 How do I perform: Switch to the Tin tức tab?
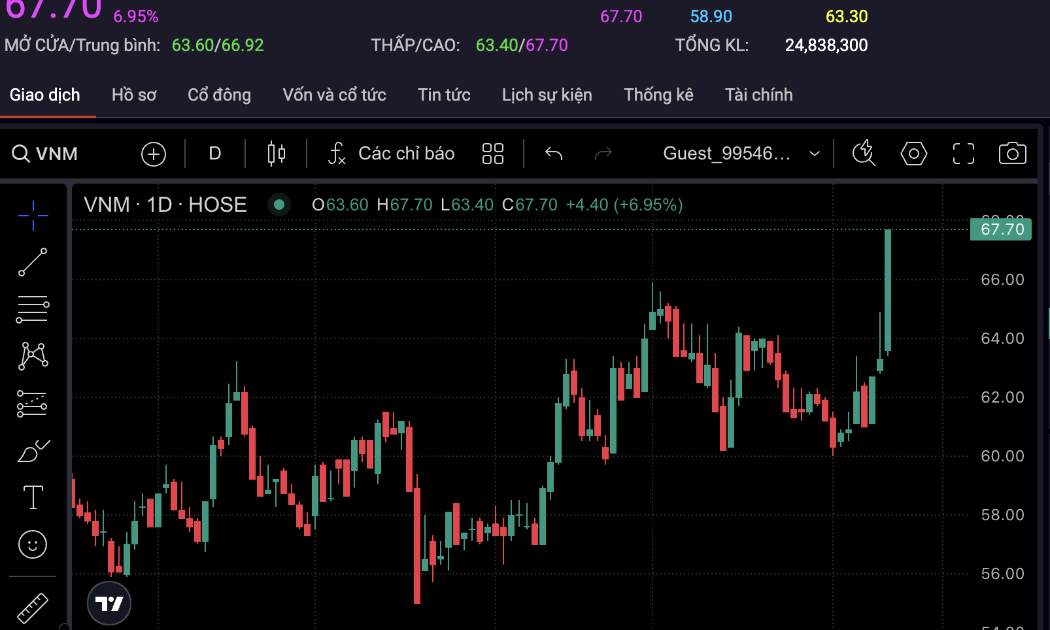[444, 95]
